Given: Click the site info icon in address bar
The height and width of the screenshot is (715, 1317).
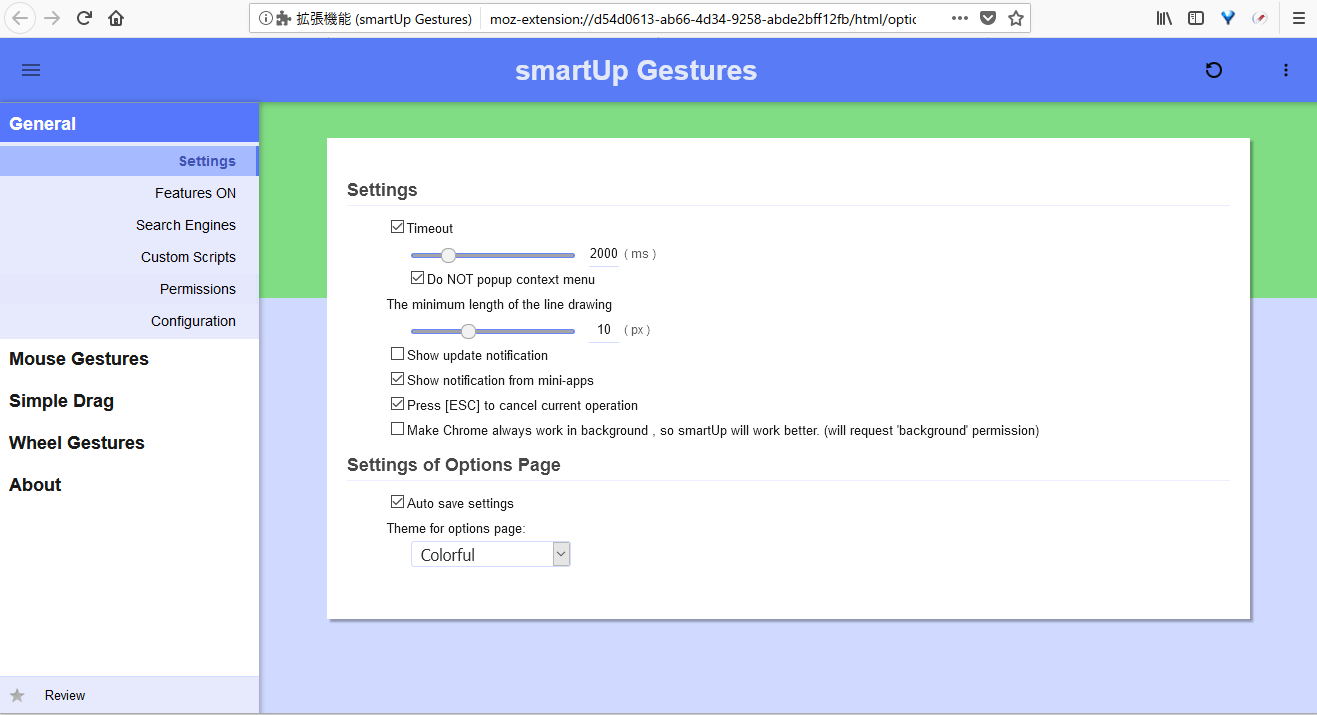Looking at the screenshot, I should click(265, 18).
